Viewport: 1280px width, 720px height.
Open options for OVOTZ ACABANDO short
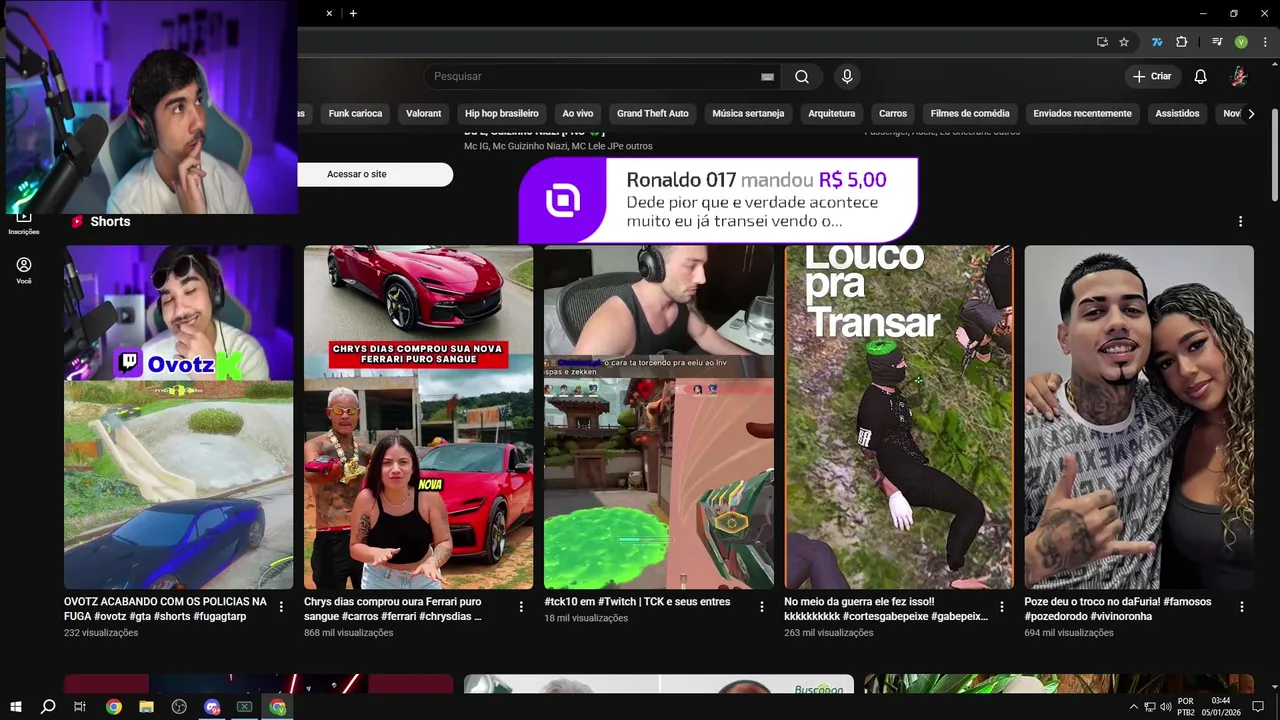(x=281, y=607)
